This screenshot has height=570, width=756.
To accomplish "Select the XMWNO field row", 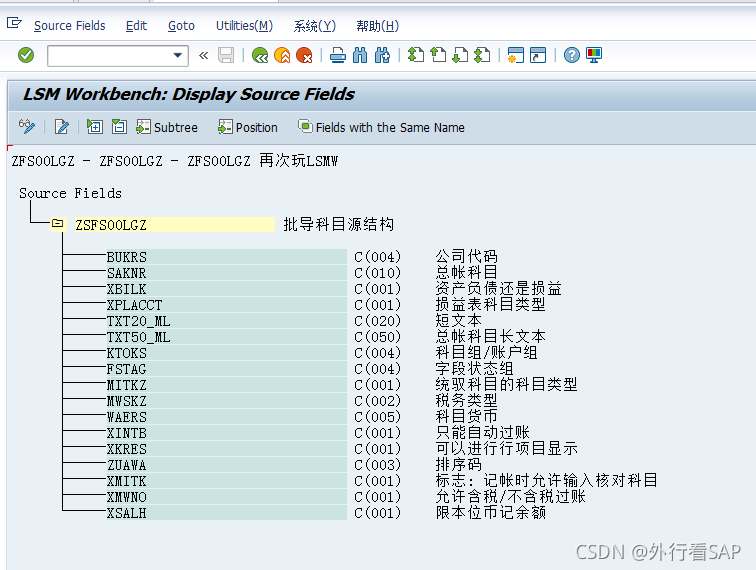I will coord(227,497).
